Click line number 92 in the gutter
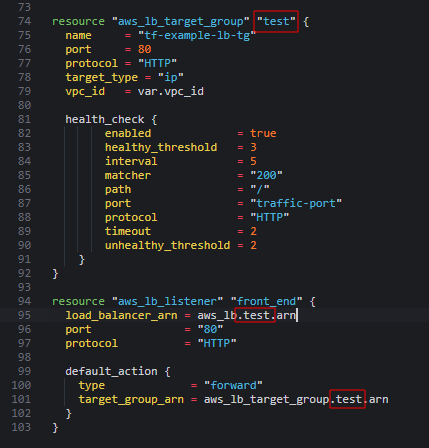429x448 pixels. [x=24, y=273]
